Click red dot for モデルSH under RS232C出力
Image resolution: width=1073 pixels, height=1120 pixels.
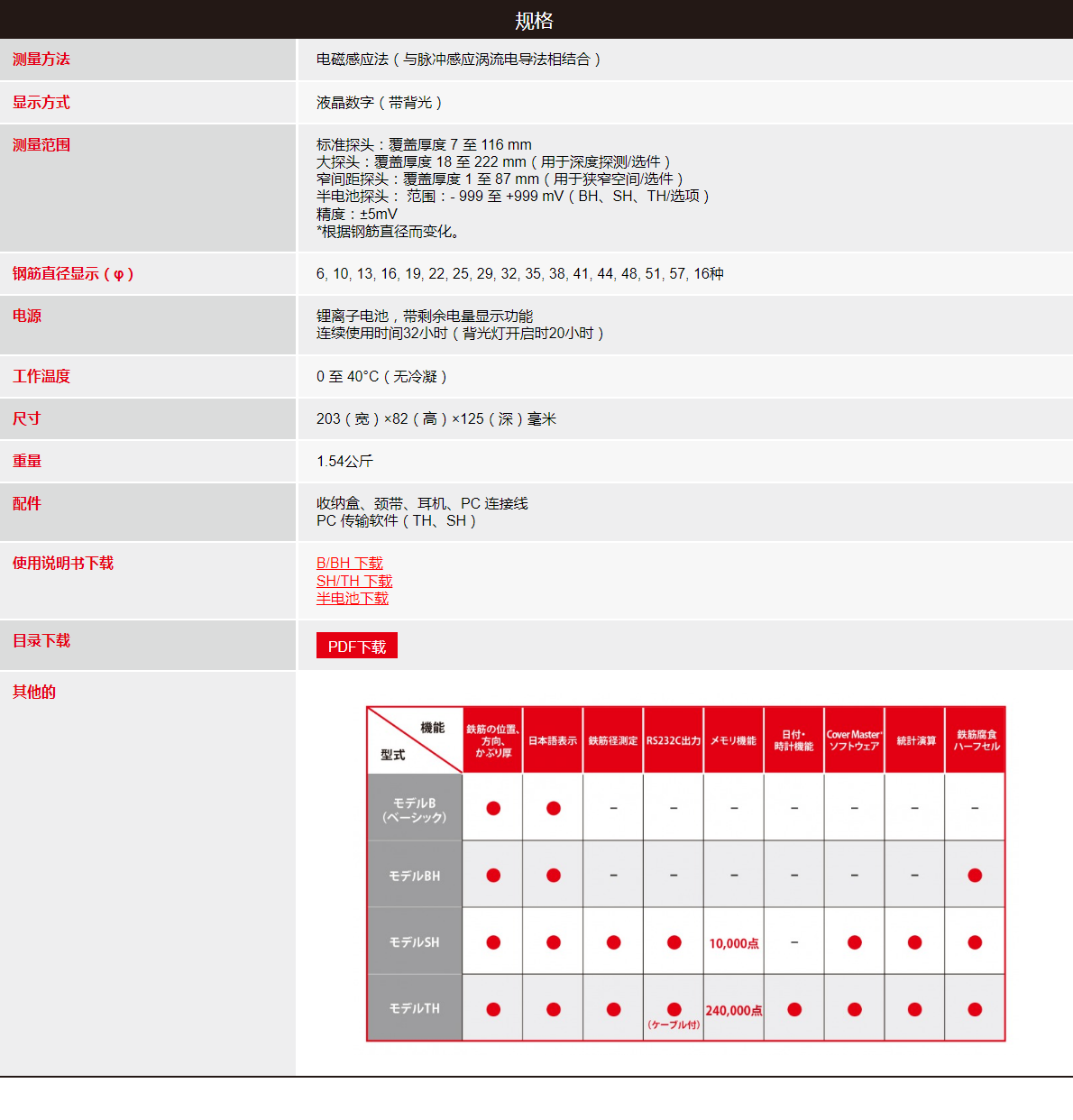coord(674,942)
